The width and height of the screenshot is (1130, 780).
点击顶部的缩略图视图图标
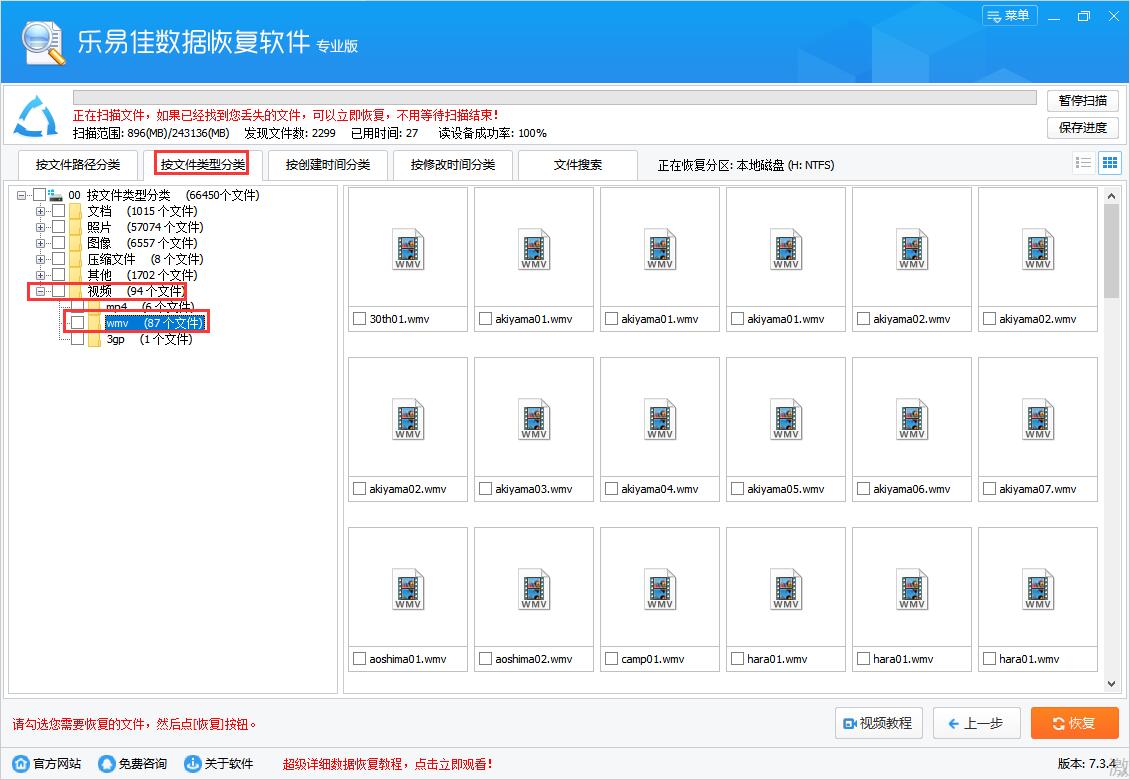pos(1109,163)
